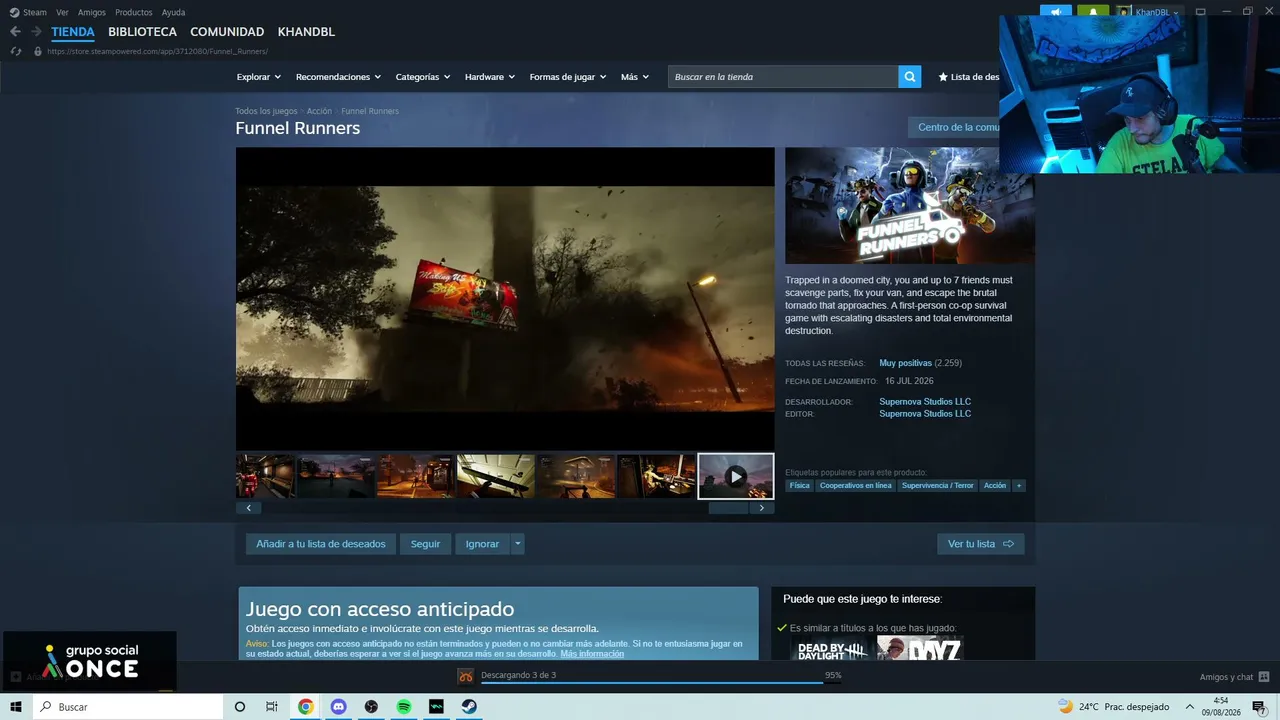The width and height of the screenshot is (1280, 720).
Task: Open the green notifications bell
Action: pyautogui.click(x=1093, y=12)
